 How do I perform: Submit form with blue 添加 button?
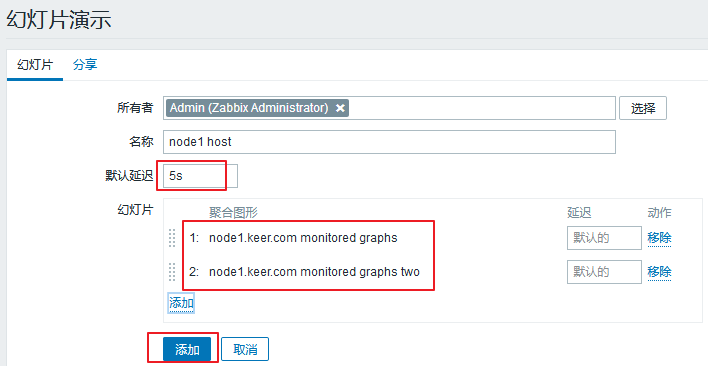pyautogui.click(x=187, y=349)
